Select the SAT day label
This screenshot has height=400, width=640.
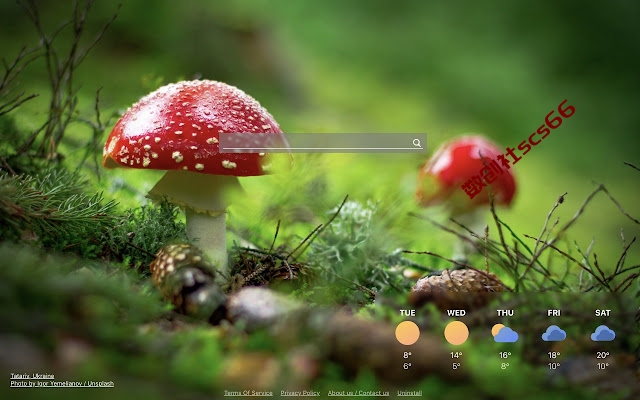point(603,313)
